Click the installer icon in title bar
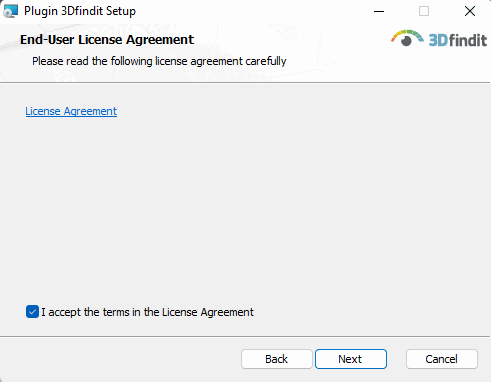The image size is (491, 382). pos(10,11)
